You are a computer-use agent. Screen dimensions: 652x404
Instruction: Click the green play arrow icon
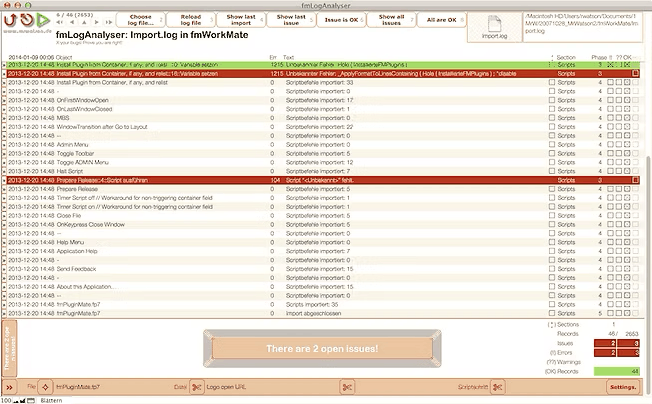[43, 20]
